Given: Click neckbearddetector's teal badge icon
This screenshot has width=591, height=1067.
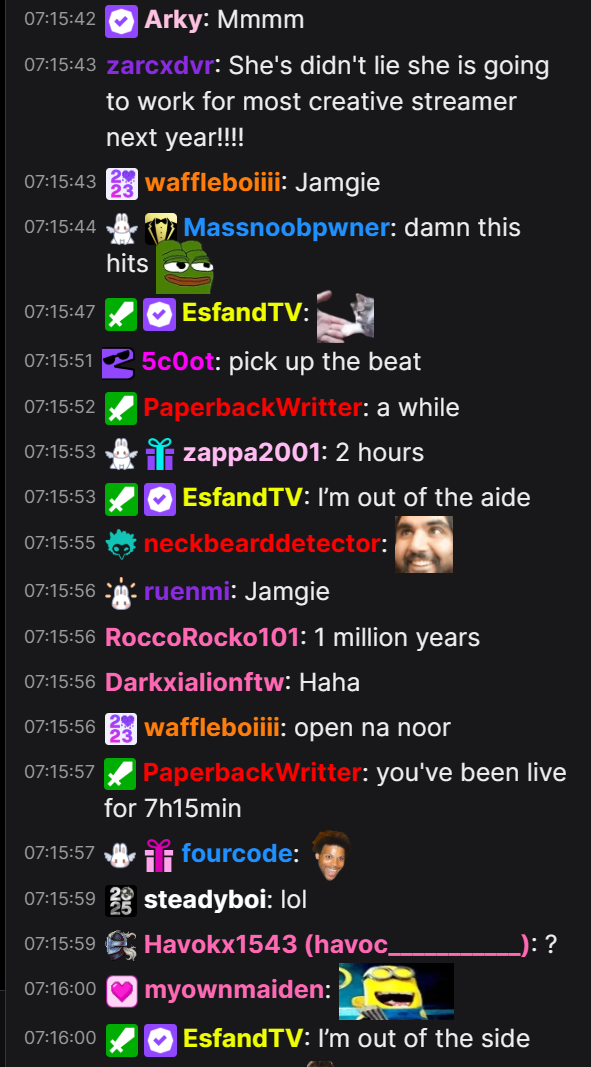Looking at the screenshot, I should [x=122, y=544].
